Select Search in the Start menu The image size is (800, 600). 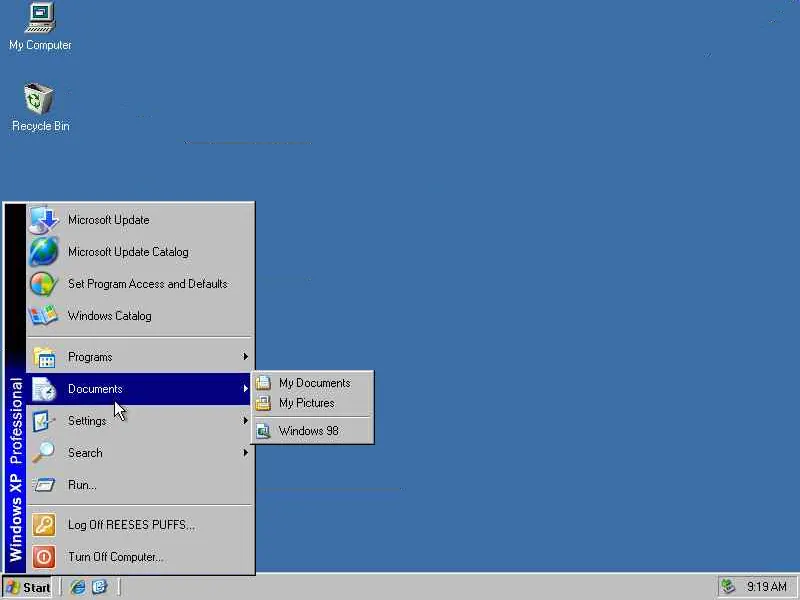(x=140, y=453)
